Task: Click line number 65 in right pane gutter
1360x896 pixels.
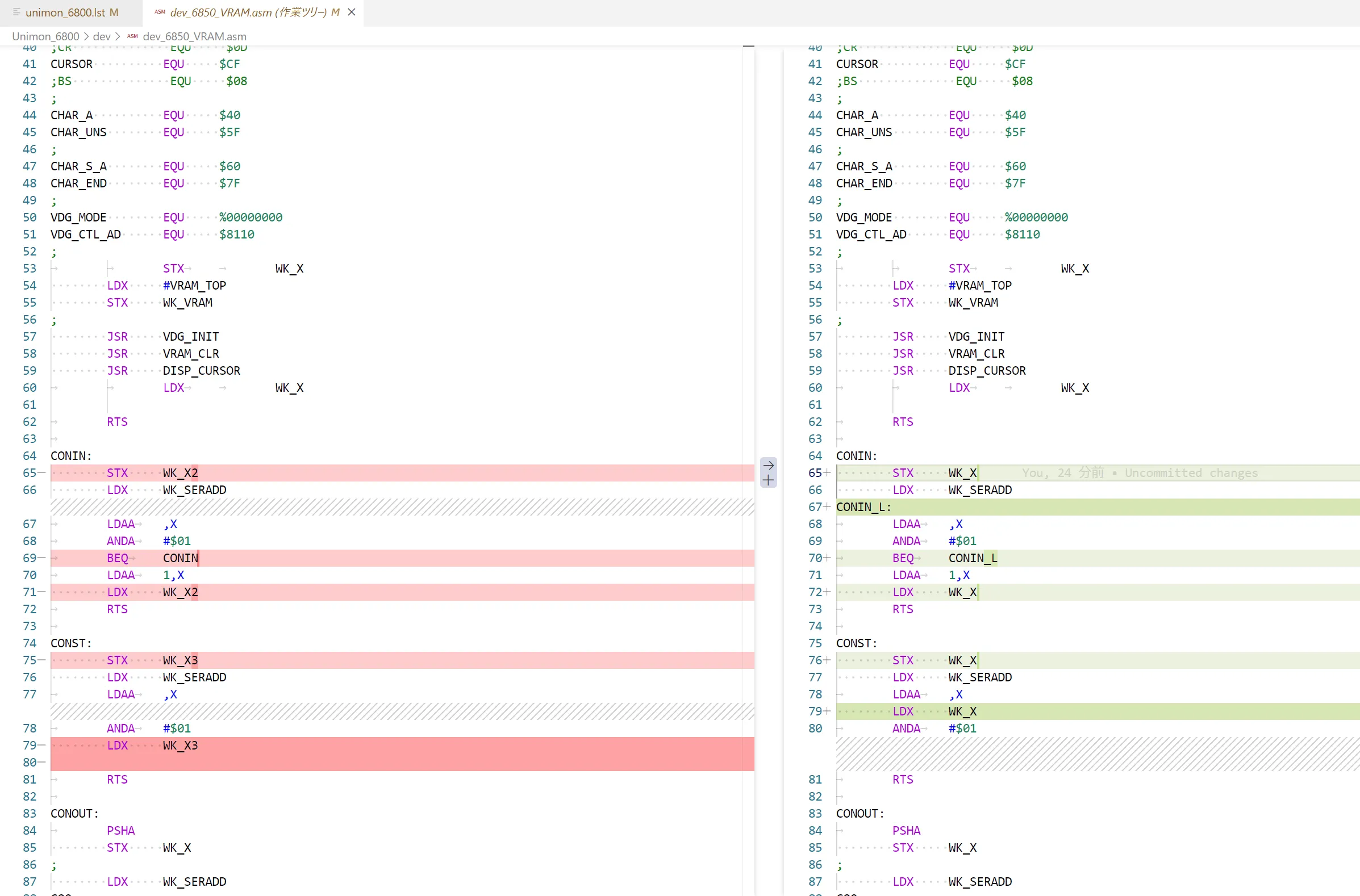Action: click(x=815, y=473)
